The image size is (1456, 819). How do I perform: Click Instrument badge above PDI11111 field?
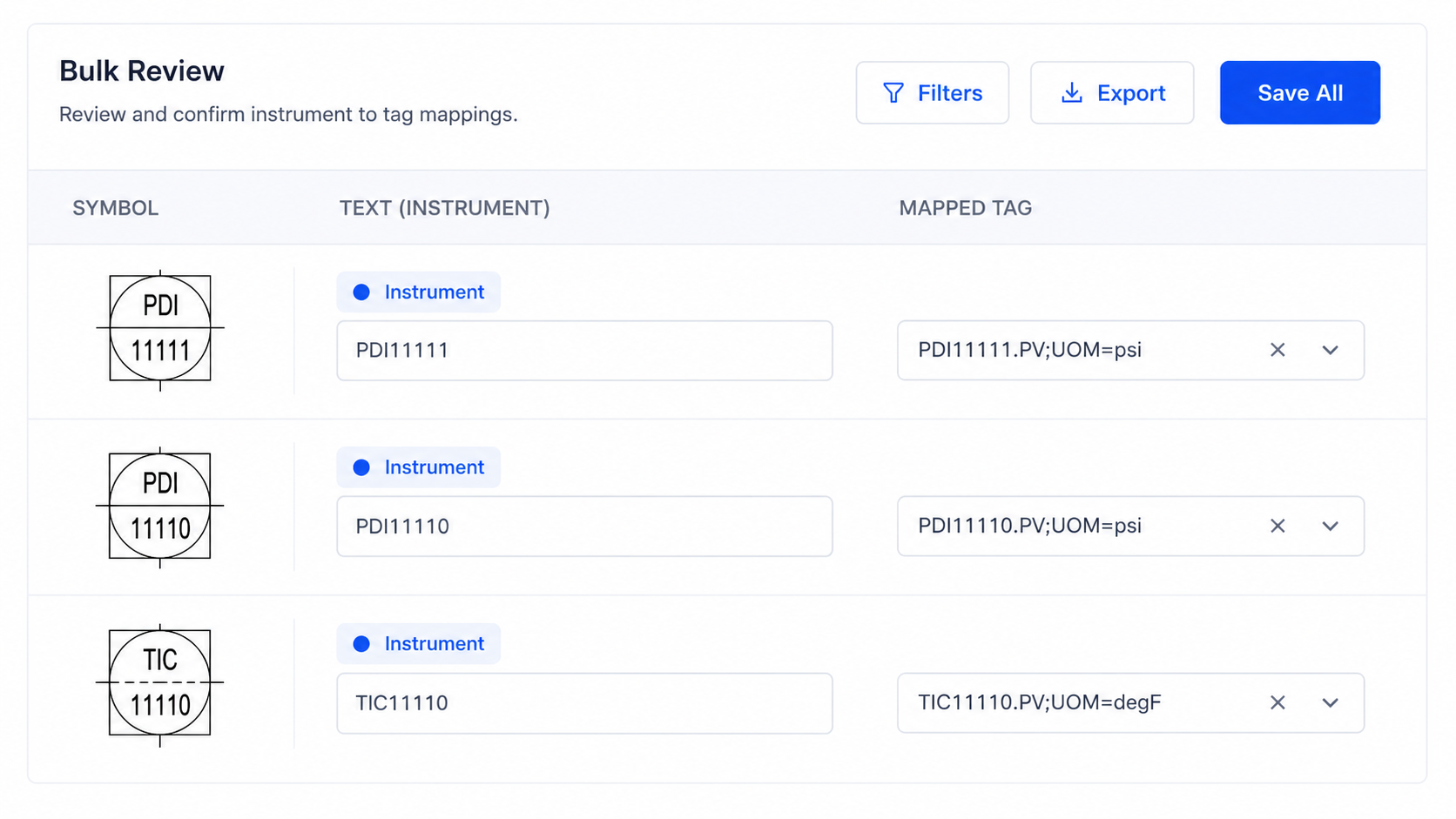[x=419, y=292]
